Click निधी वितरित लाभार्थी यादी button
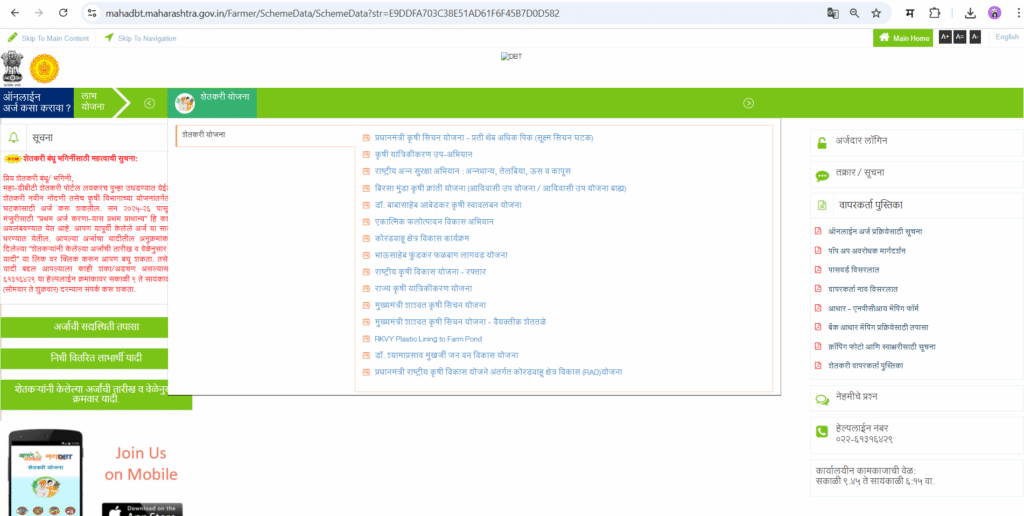Image resolution: width=1024 pixels, height=516 pixels. tap(95, 357)
